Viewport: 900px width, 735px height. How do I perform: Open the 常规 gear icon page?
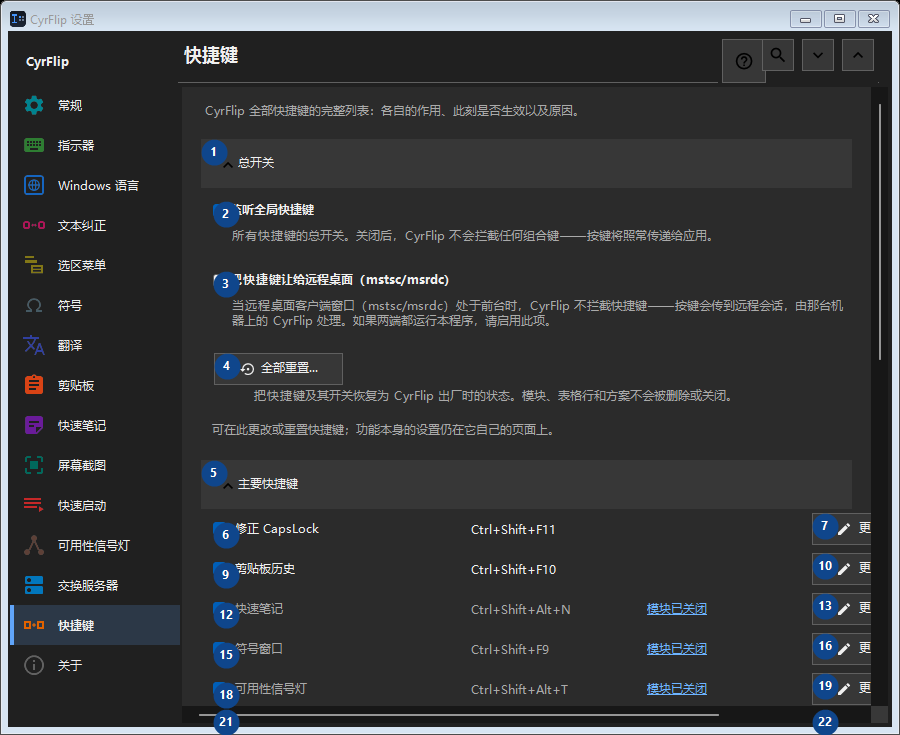coord(34,106)
